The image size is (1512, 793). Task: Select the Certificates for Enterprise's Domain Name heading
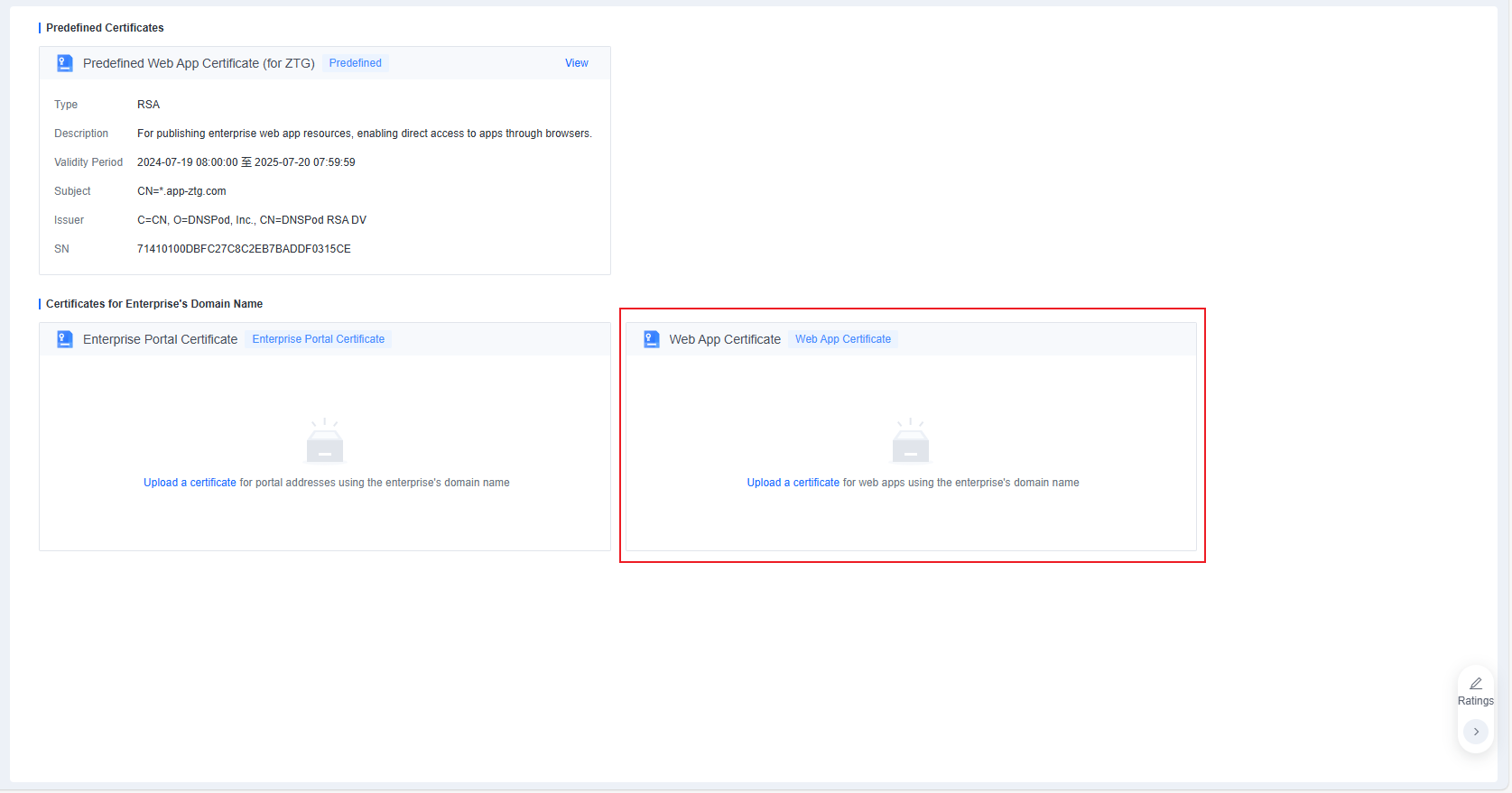[x=154, y=304]
